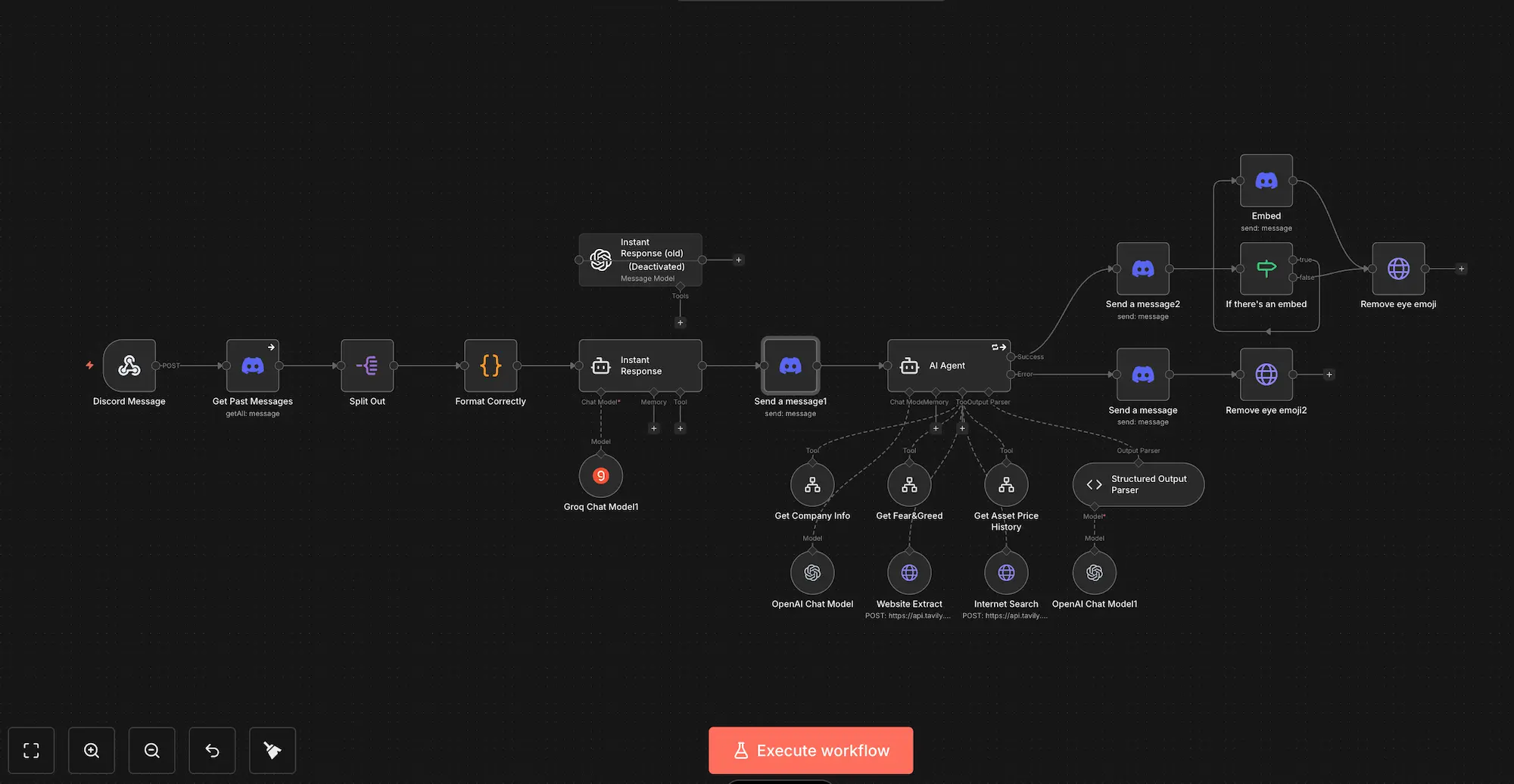Click the Execute workflow button
The height and width of the screenshot is (784, 1514).
pos(810,750)
